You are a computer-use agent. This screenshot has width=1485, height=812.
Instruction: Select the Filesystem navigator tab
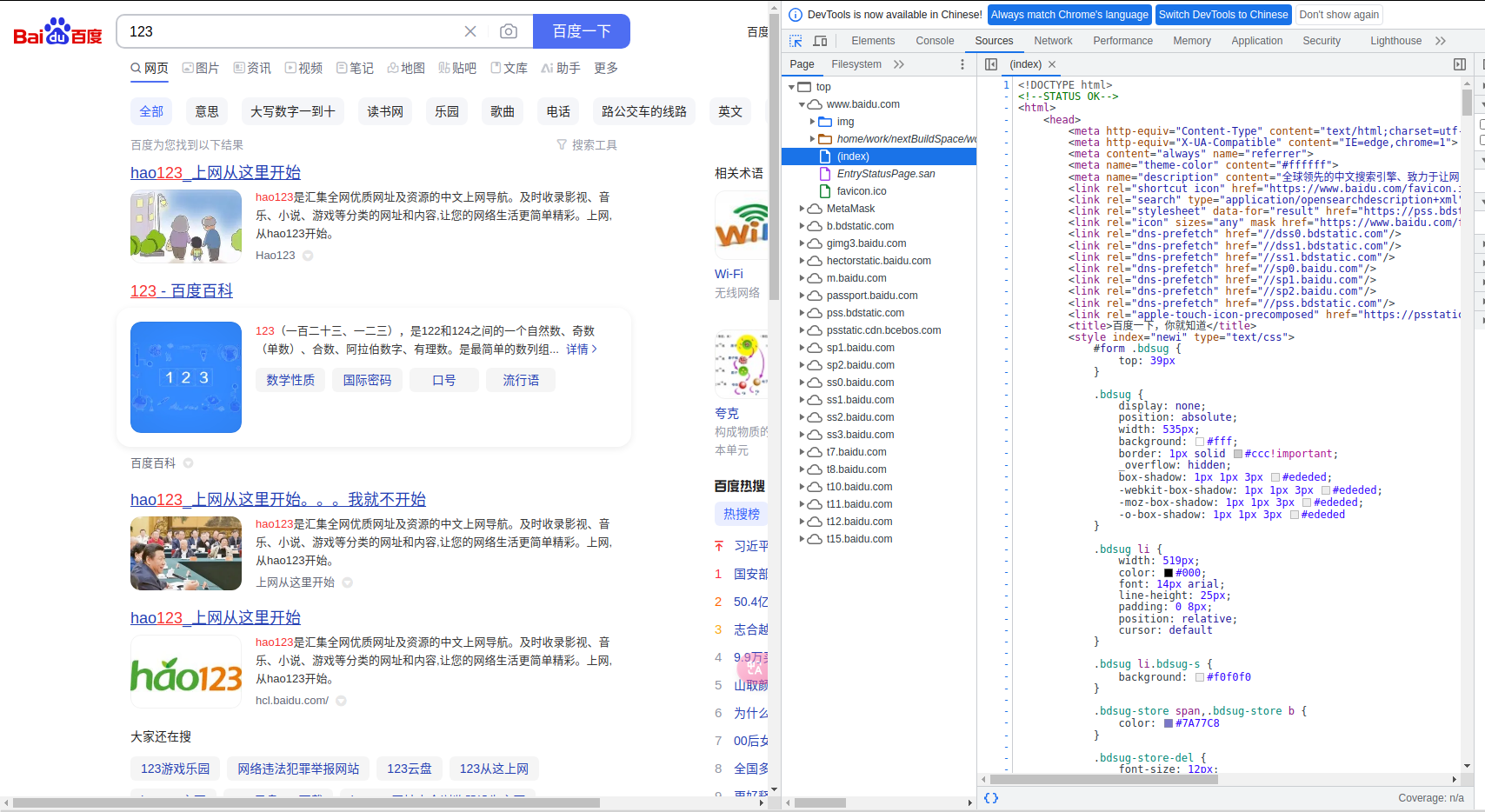click(x=856, y=64)
